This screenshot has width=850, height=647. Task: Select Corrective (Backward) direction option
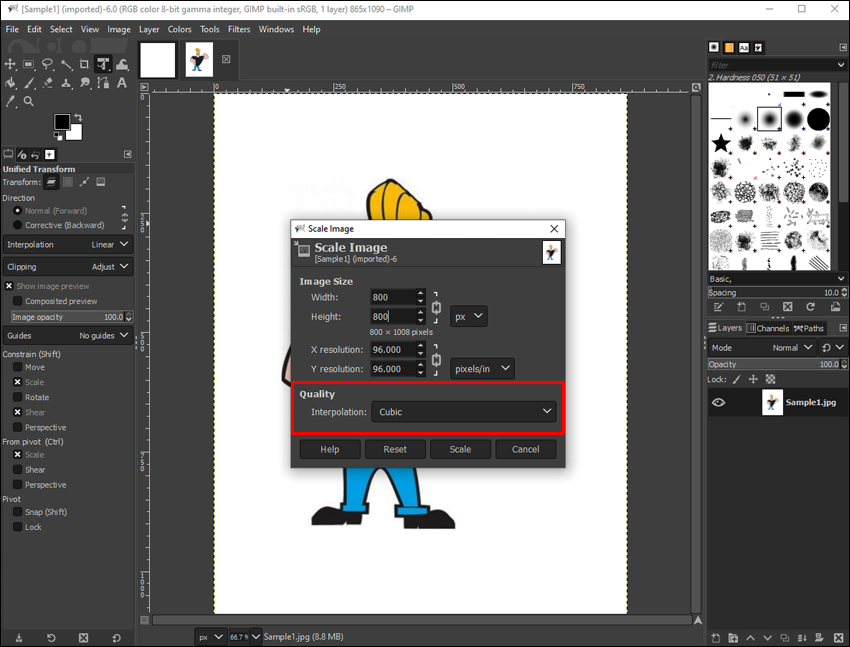(x=18, y=226)
